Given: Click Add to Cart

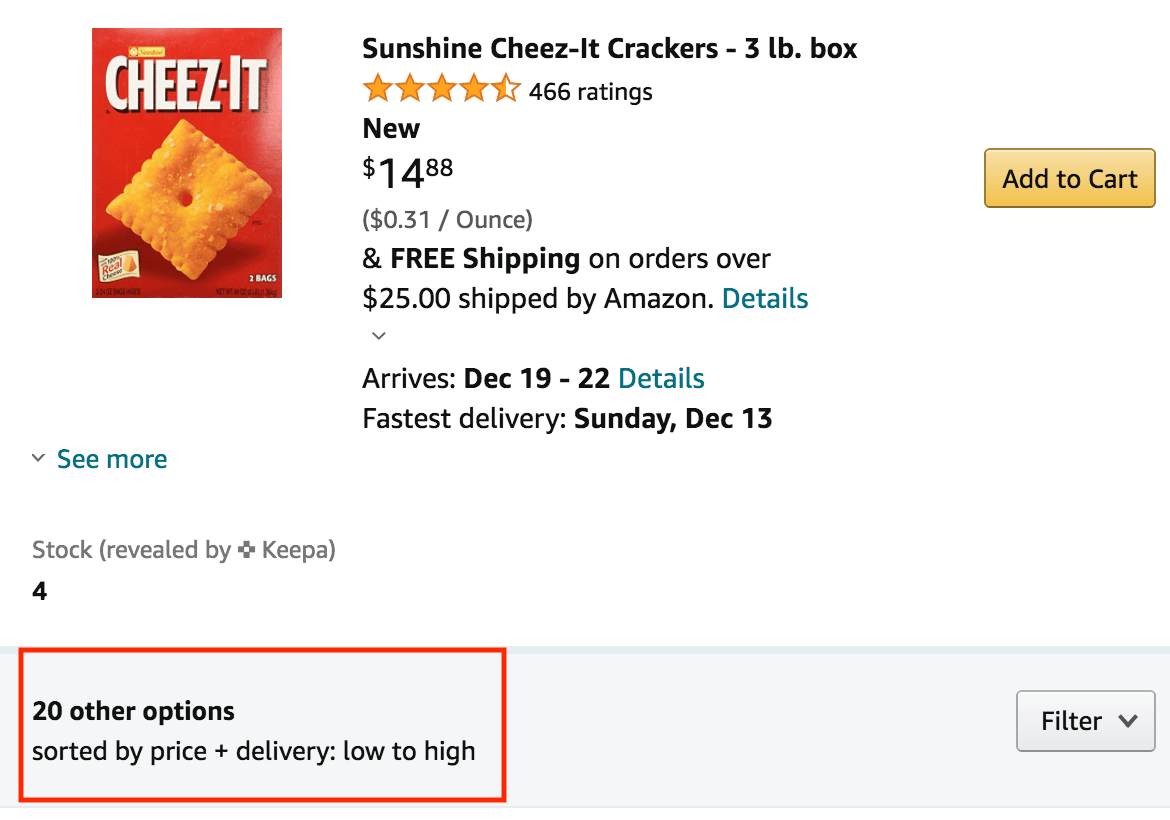Looking at the screenshot, I should [1069, 178].
